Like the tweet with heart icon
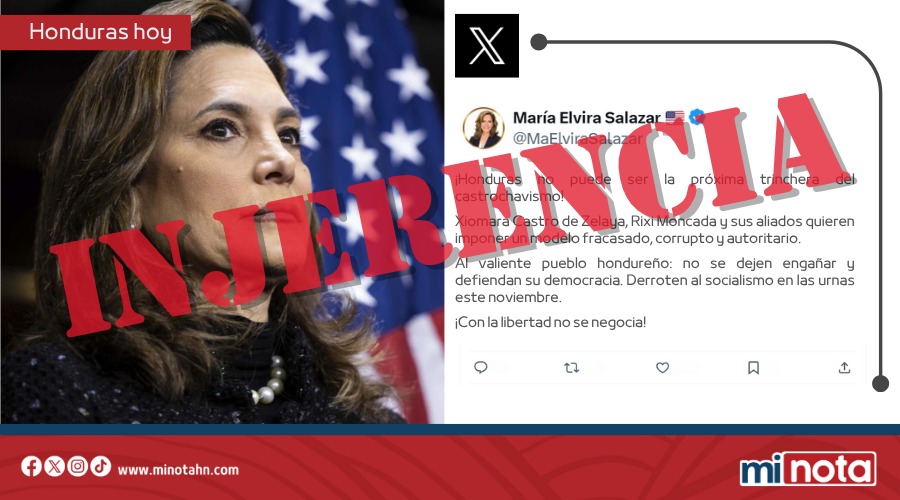 [x=662, y=367]
